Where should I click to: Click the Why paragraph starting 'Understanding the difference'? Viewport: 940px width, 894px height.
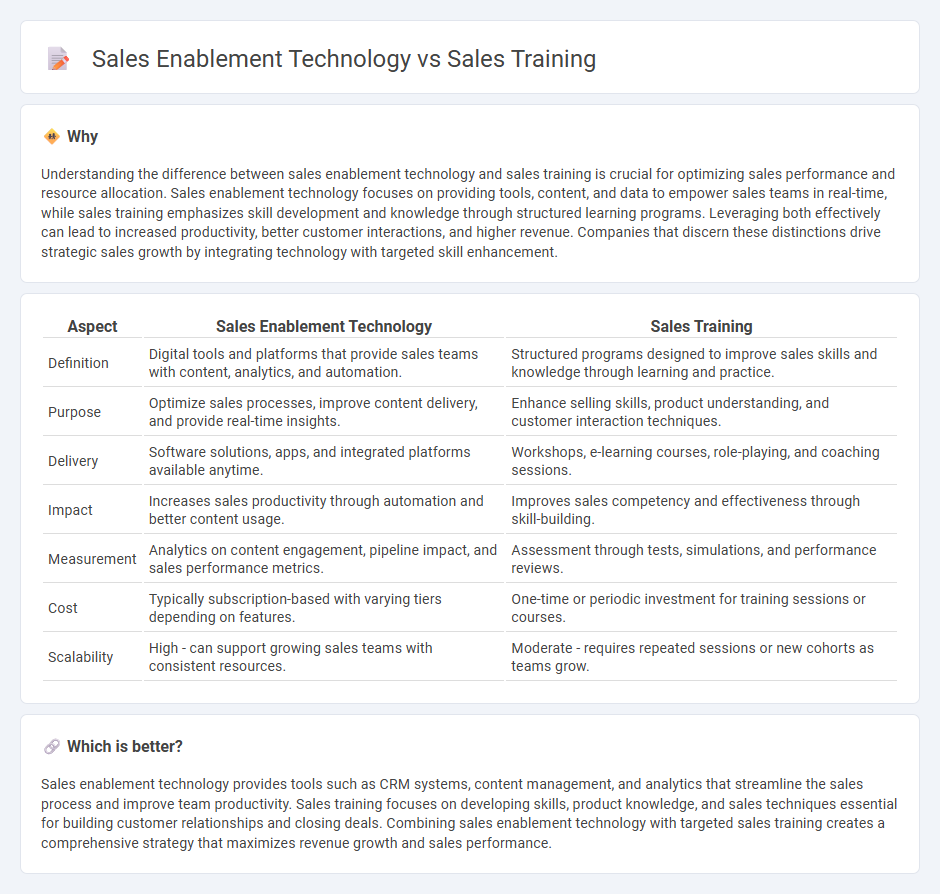[x=469, y=213]
